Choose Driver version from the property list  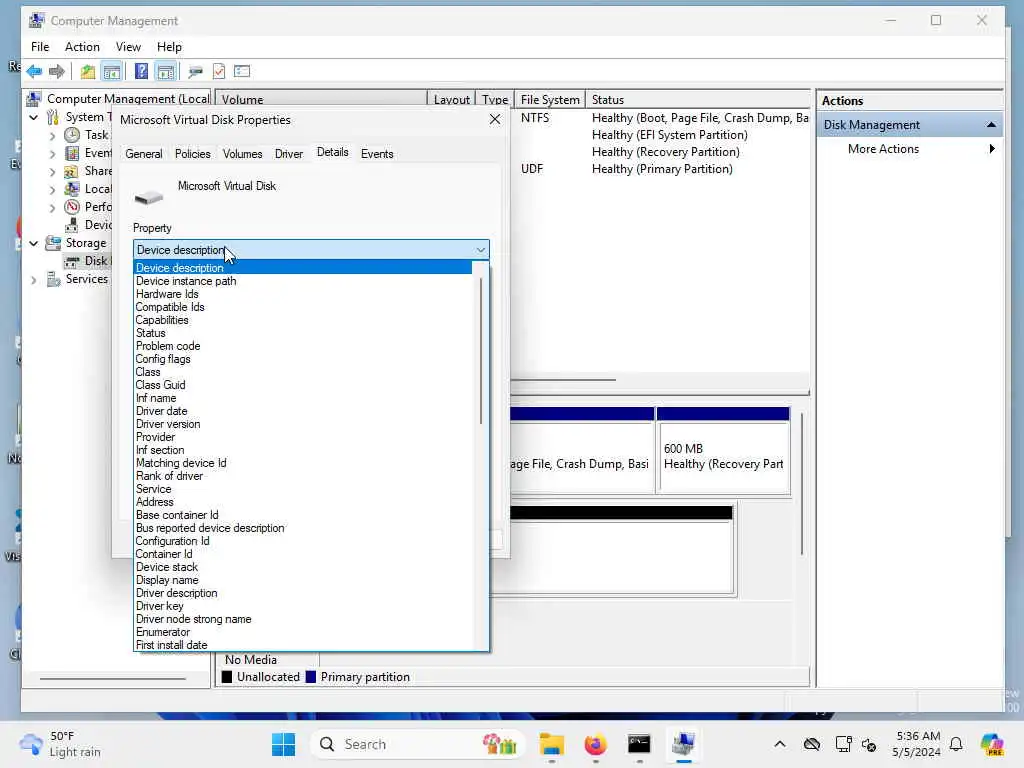[168, 424]
